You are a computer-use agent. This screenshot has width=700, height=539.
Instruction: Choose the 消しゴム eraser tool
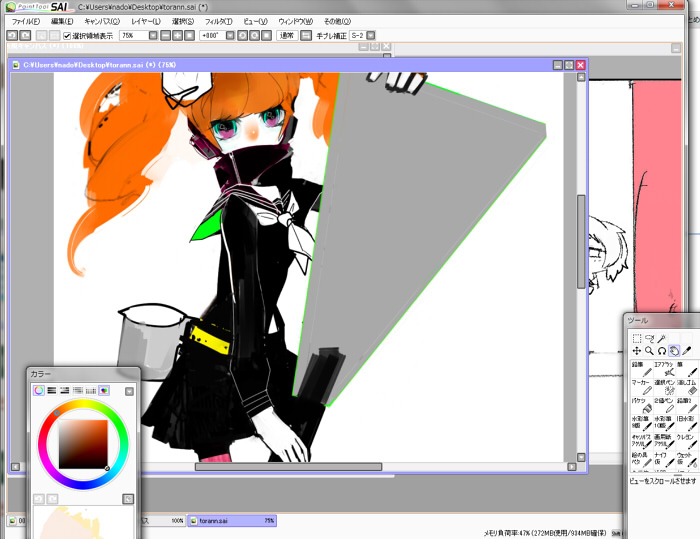687,387
